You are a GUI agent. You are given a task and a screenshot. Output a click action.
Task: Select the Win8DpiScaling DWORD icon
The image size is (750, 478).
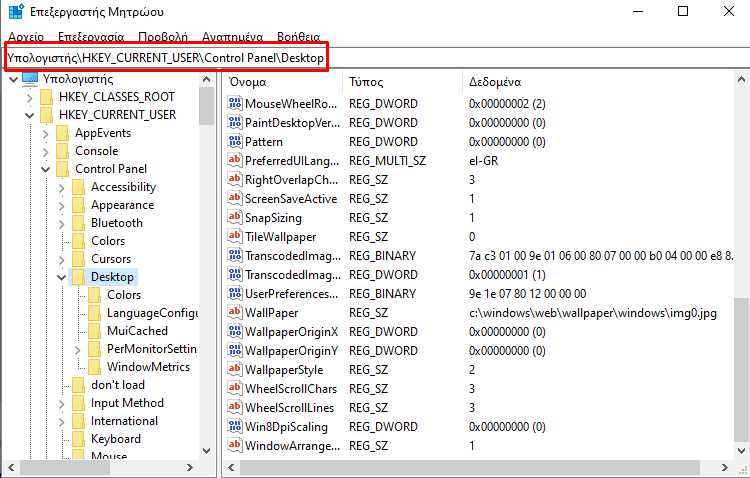point(234,426)
